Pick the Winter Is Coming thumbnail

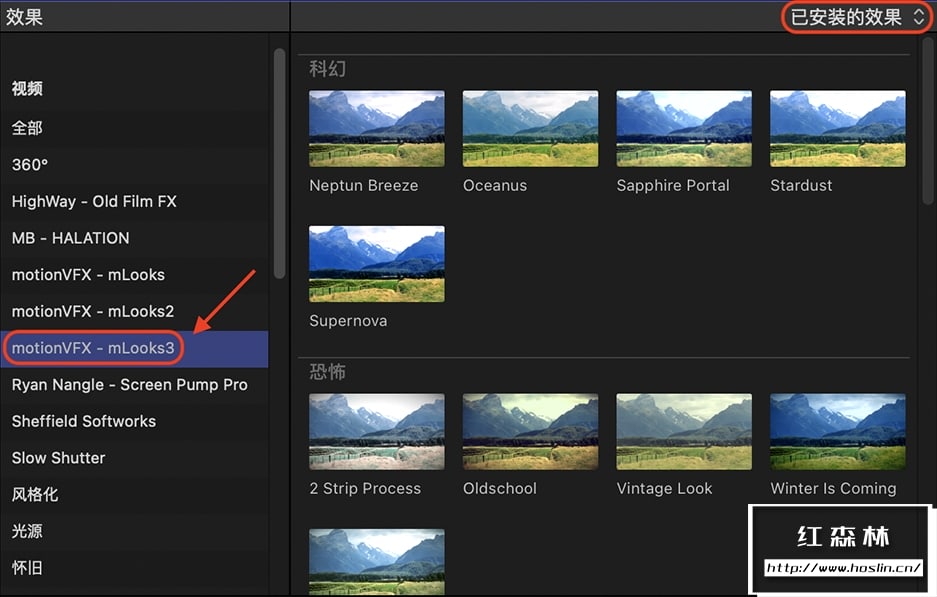837,431
